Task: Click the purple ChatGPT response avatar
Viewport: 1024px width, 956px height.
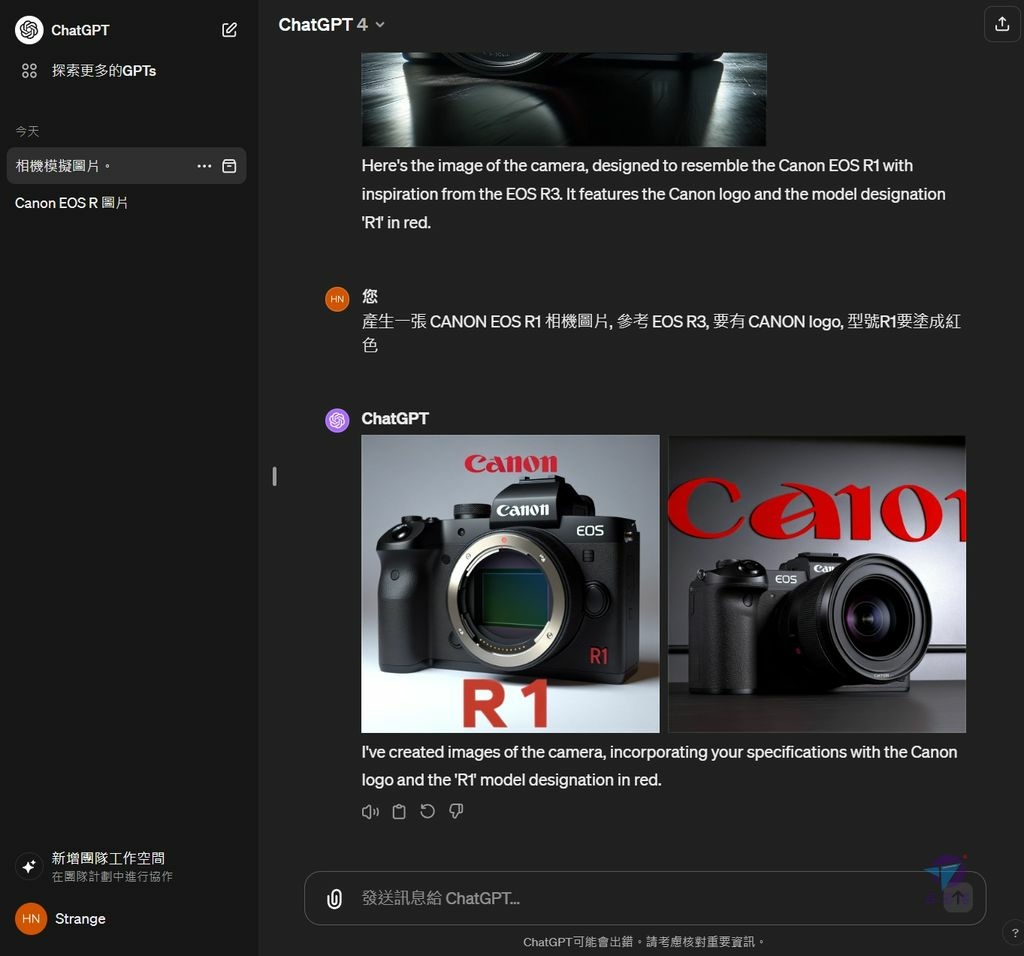Action: [337, 420]
